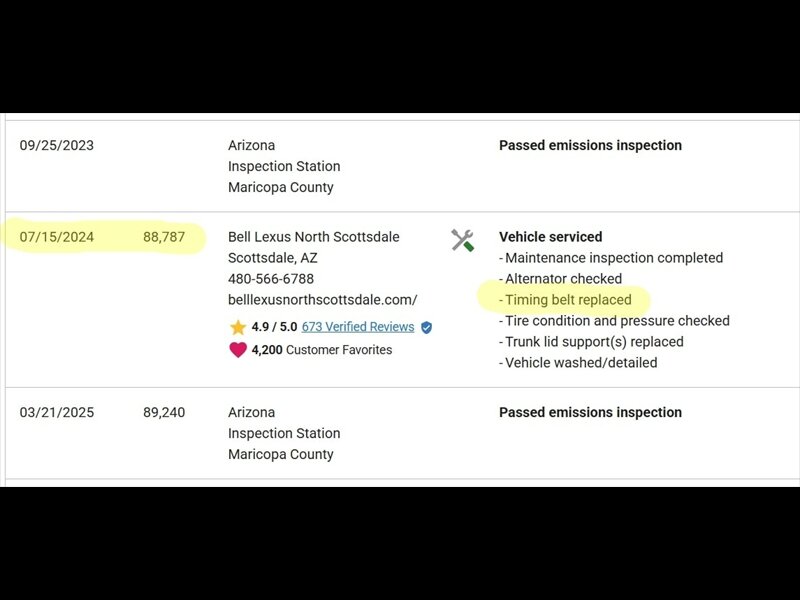
Task: Click the highlighted date 07/15/2024
Action: click(57, 237)
